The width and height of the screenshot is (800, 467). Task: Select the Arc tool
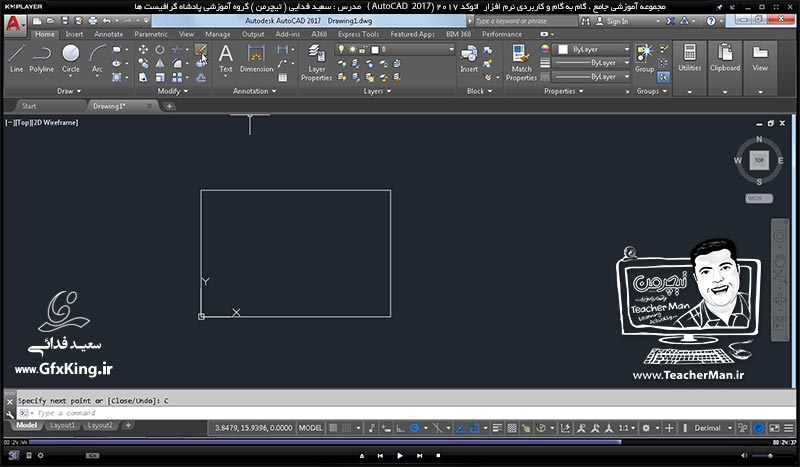point(97,59)
